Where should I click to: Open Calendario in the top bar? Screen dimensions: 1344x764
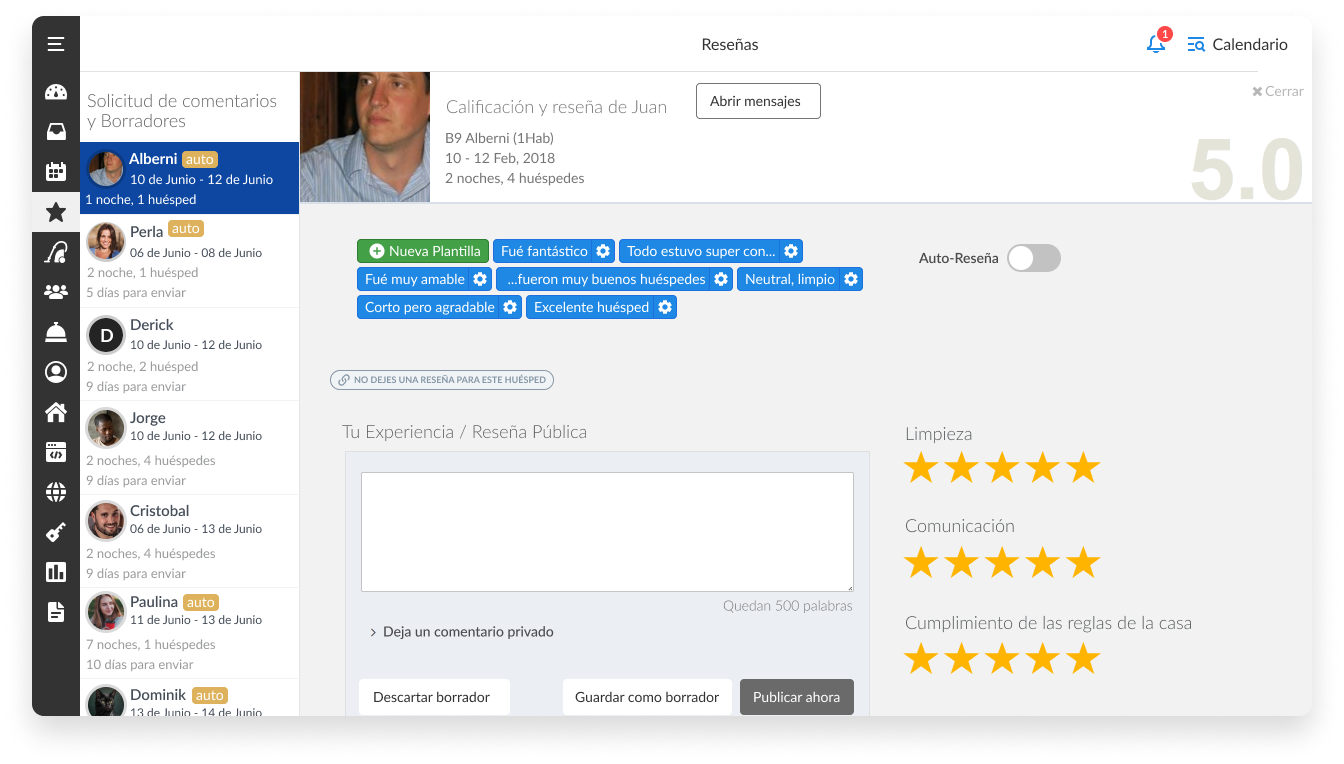point(1237,44)
